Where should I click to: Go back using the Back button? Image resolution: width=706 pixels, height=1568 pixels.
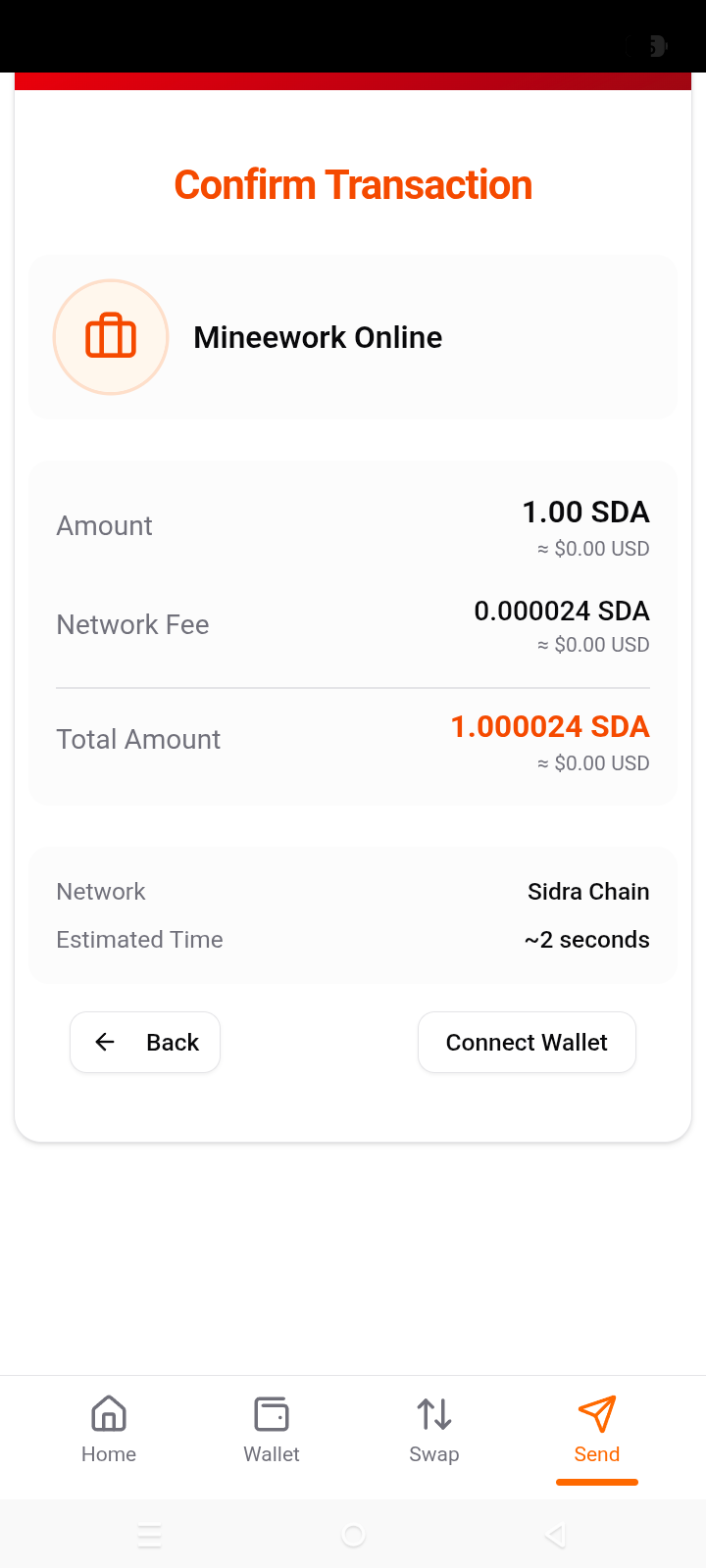pos(145,1042)
